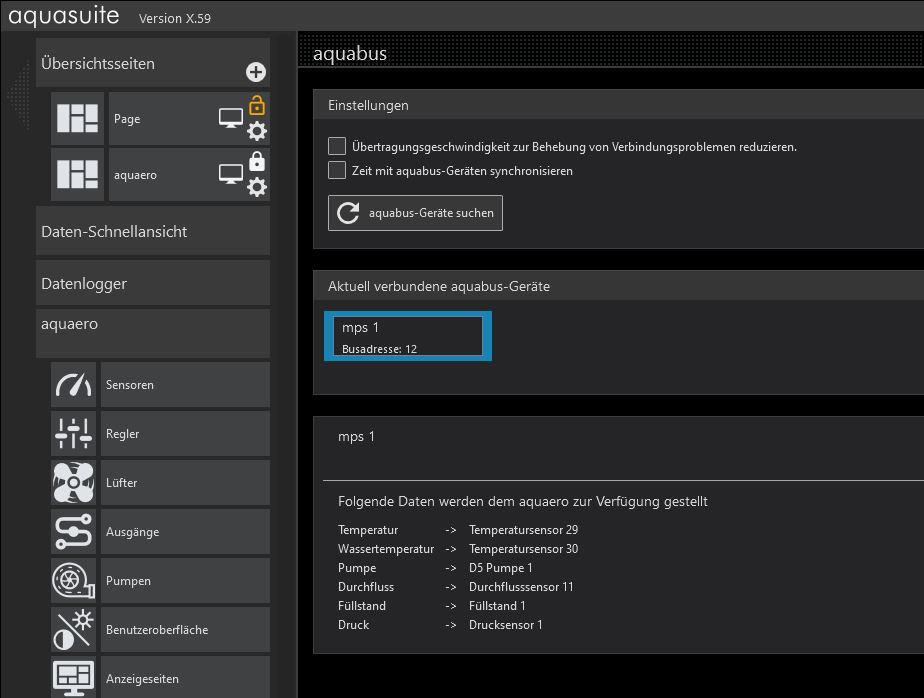Click the Anzeigeseiten display icon

73,678
